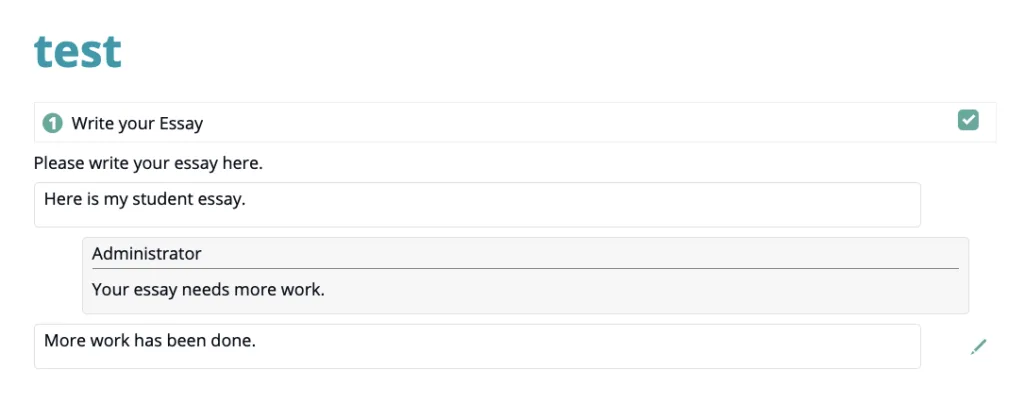Toggle the green completed checkmark box
Image resolution: width=1024 pixels, height=404 pixels.
click(968, 120)
